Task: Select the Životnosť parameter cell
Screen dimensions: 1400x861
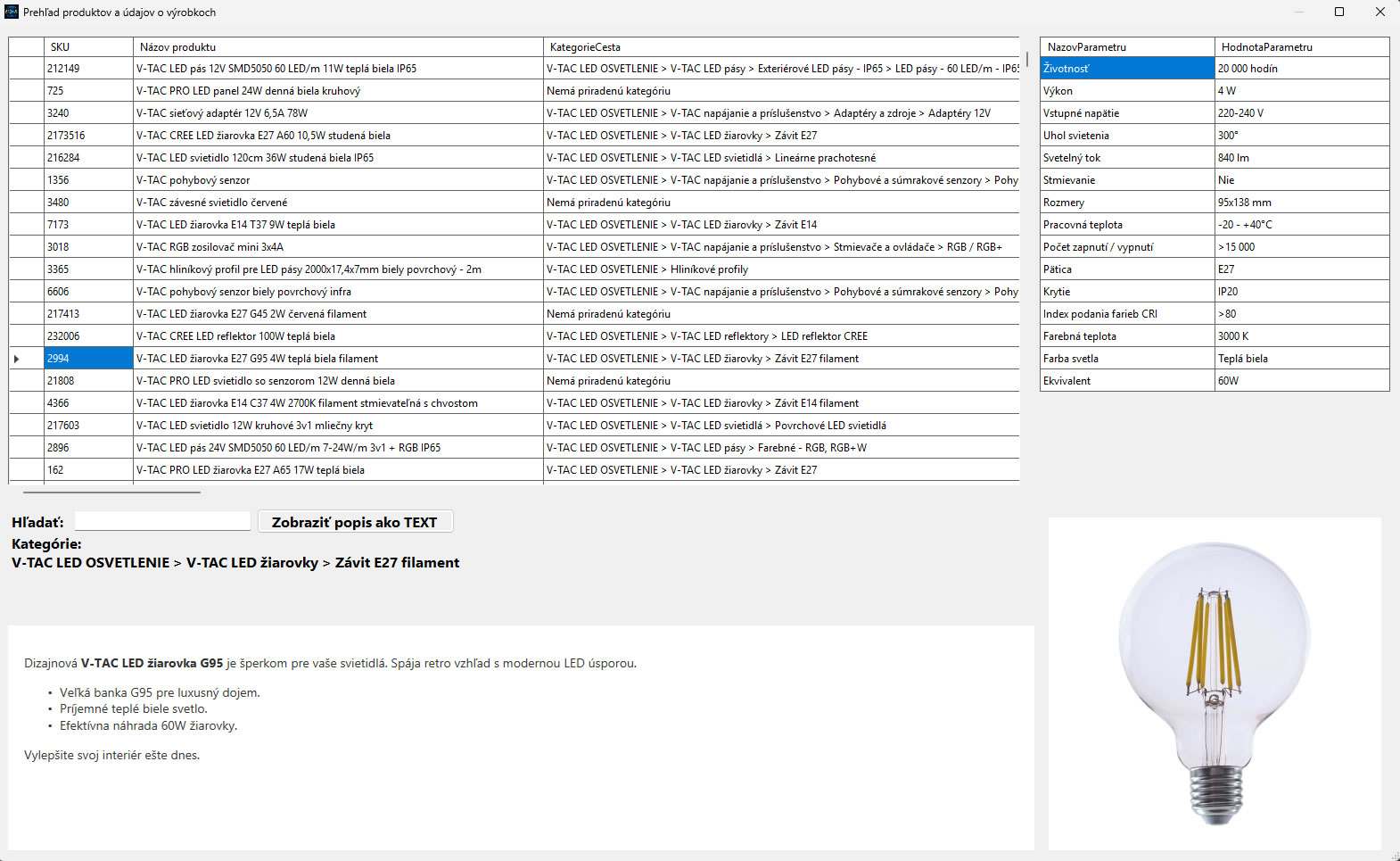Action: 1127,69
